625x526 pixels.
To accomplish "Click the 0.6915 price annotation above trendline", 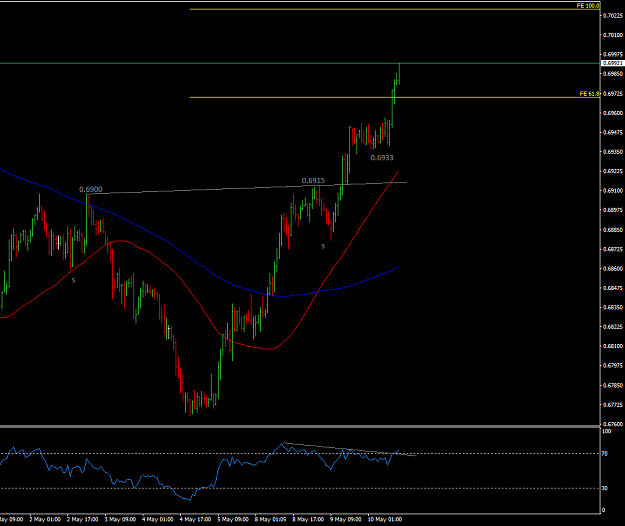I will pos(313,181).
